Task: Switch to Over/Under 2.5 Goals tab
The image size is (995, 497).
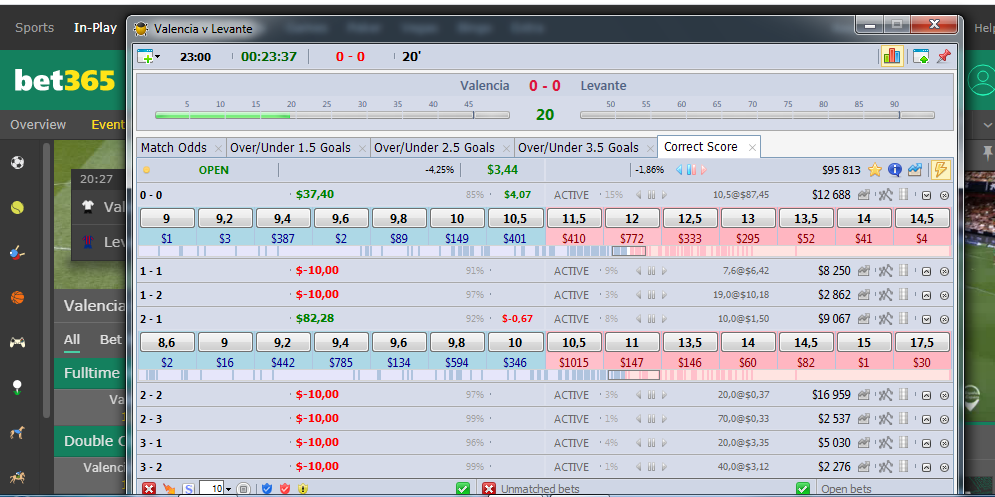Action: pos(435,148)
